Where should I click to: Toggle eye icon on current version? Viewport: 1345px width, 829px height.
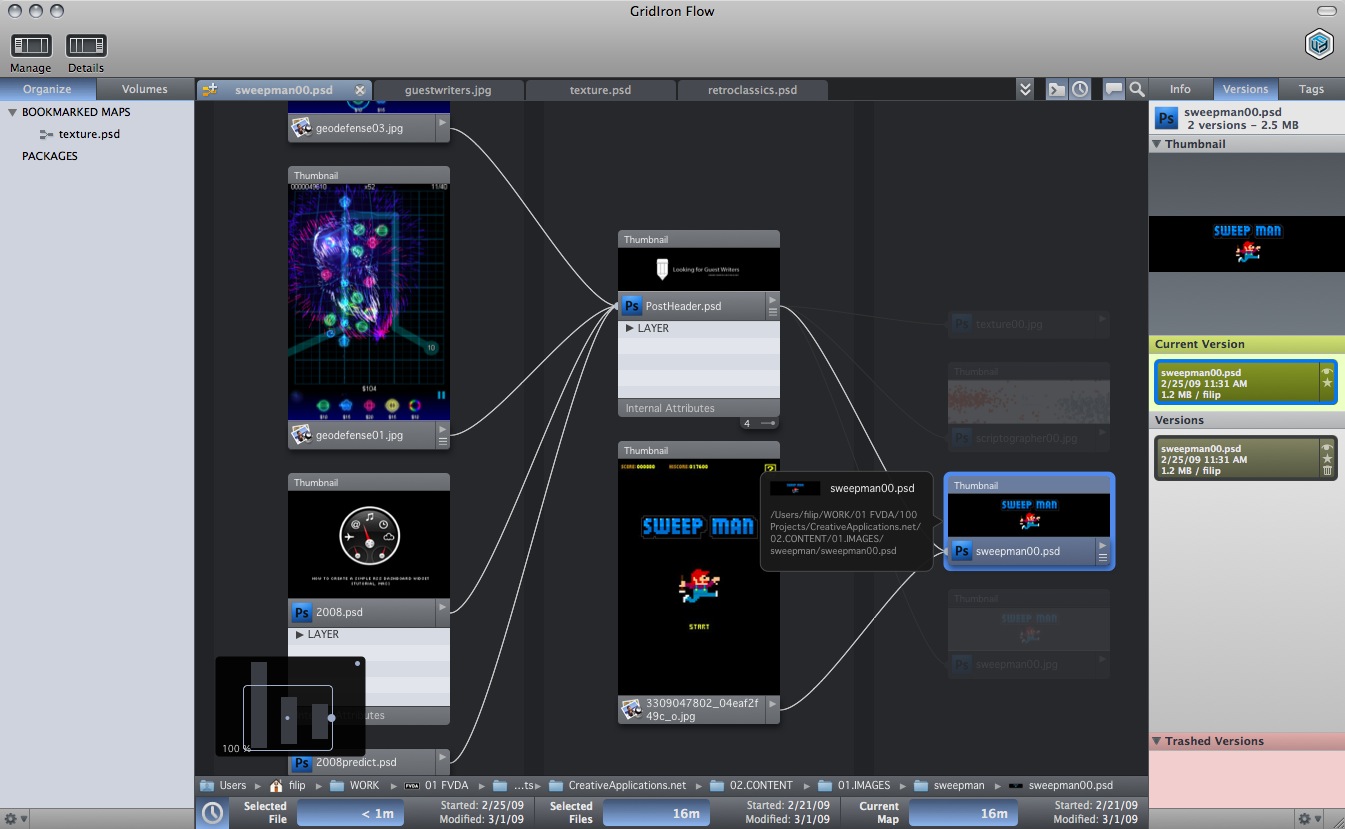1327,370
